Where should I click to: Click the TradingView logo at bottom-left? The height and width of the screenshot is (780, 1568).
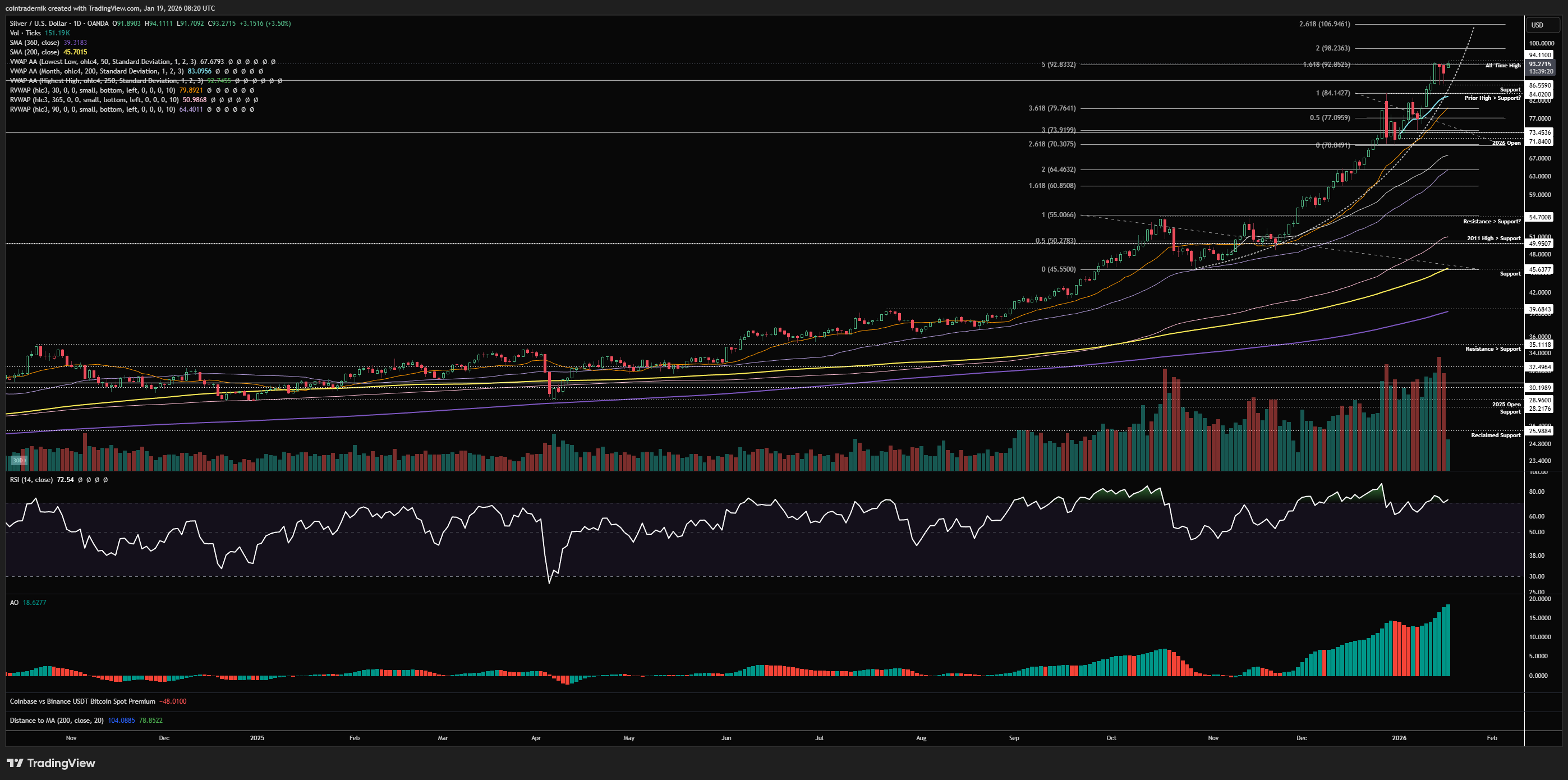tap(51, 763)
